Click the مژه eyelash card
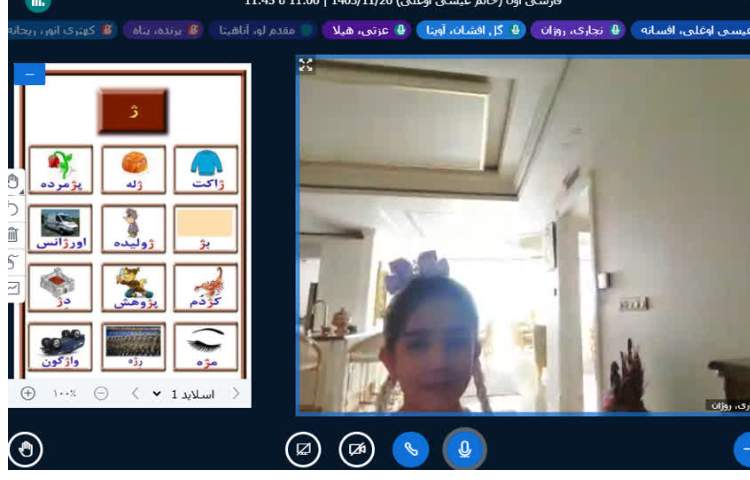Viewport: 750px width, 480px height. click(206, 347)
